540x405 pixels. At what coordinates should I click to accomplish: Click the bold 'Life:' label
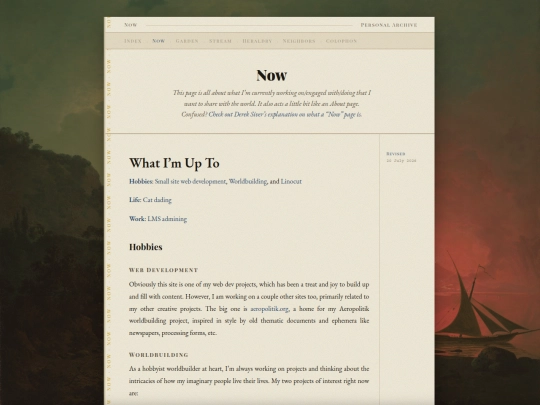(x=135, y=200)
